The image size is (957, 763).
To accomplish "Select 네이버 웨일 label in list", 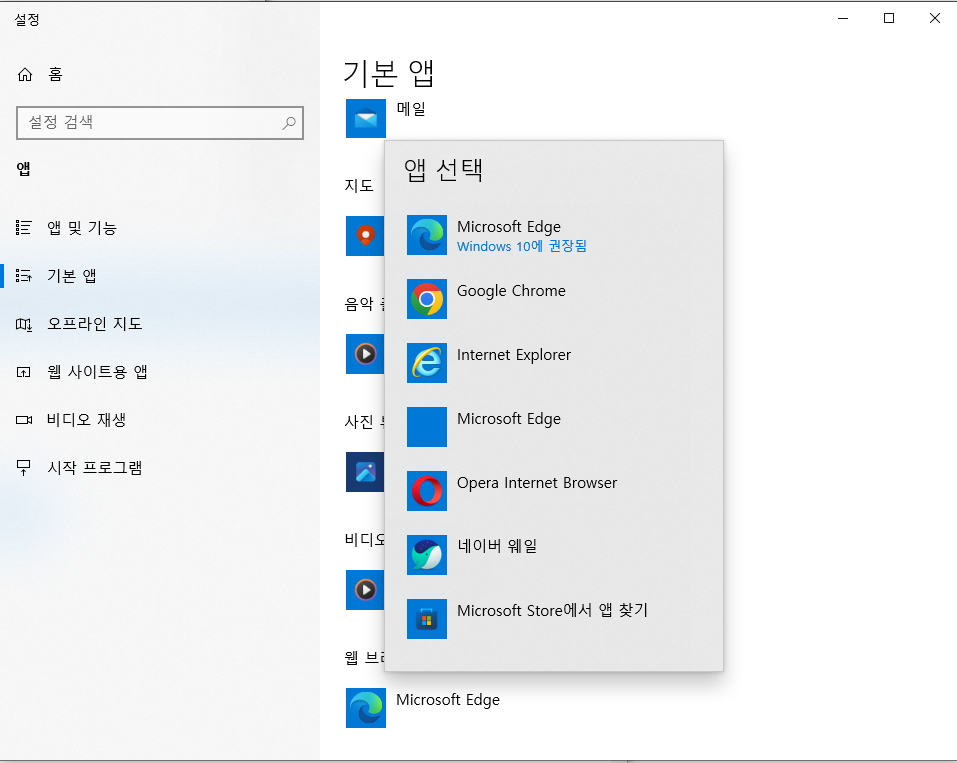I will [497, 546].
